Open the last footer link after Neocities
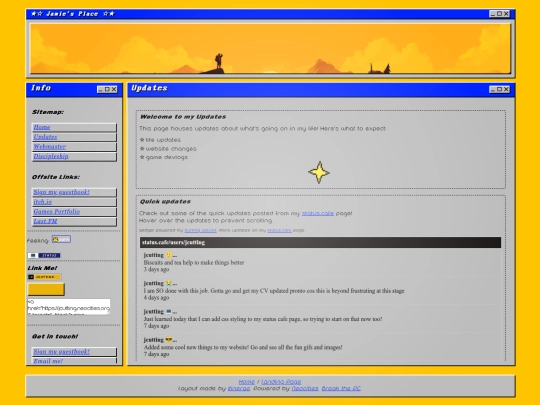Image resolution: width=540 pixels, height=405 pixels. (x=341, y=388)
